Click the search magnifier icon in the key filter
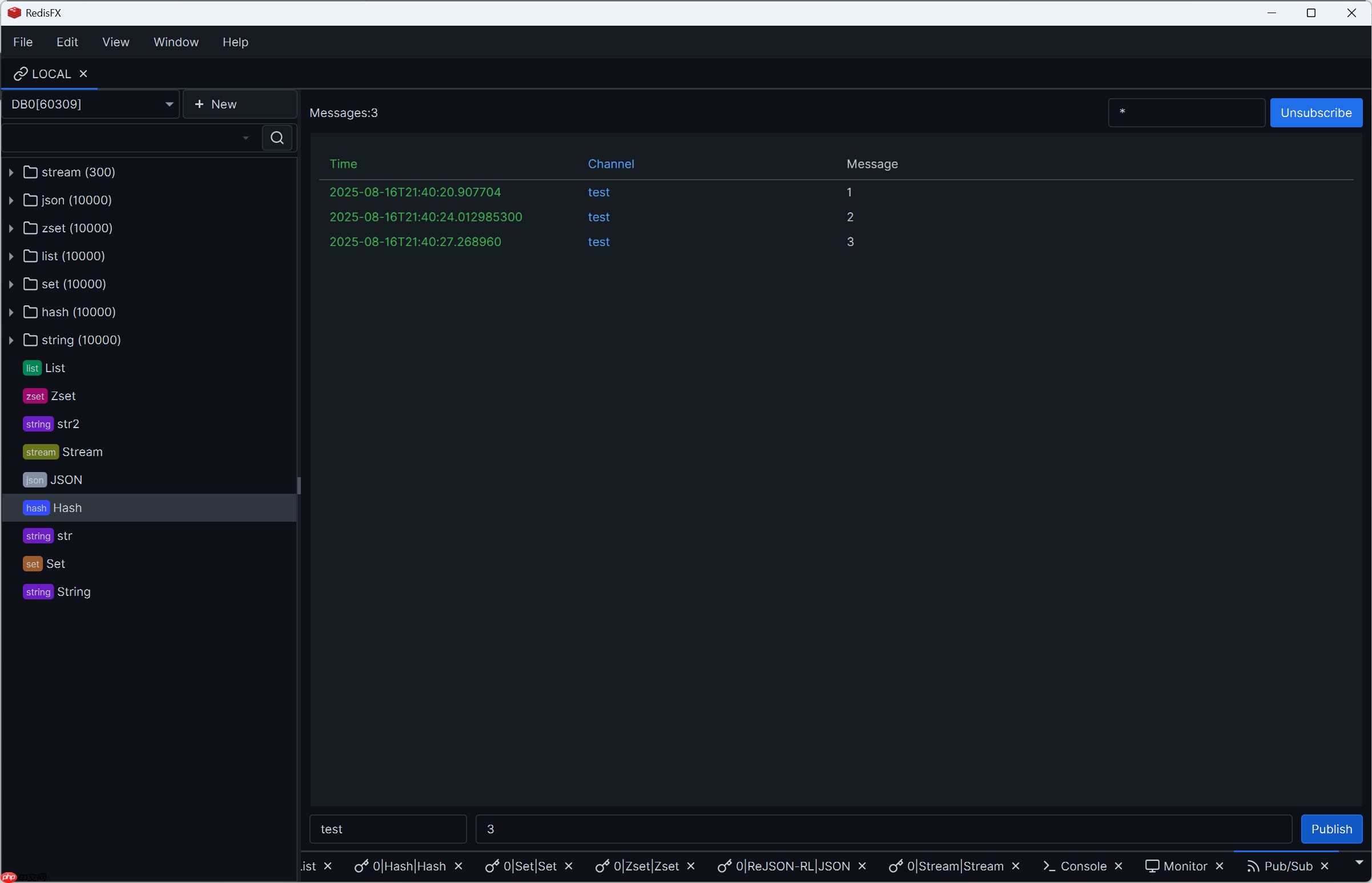This screenshot has width=1372, height=883. (x=277, y=138)
